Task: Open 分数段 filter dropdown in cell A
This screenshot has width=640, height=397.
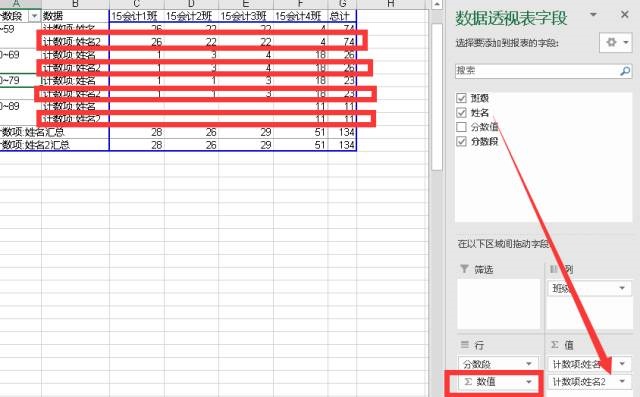Action: 34,16
